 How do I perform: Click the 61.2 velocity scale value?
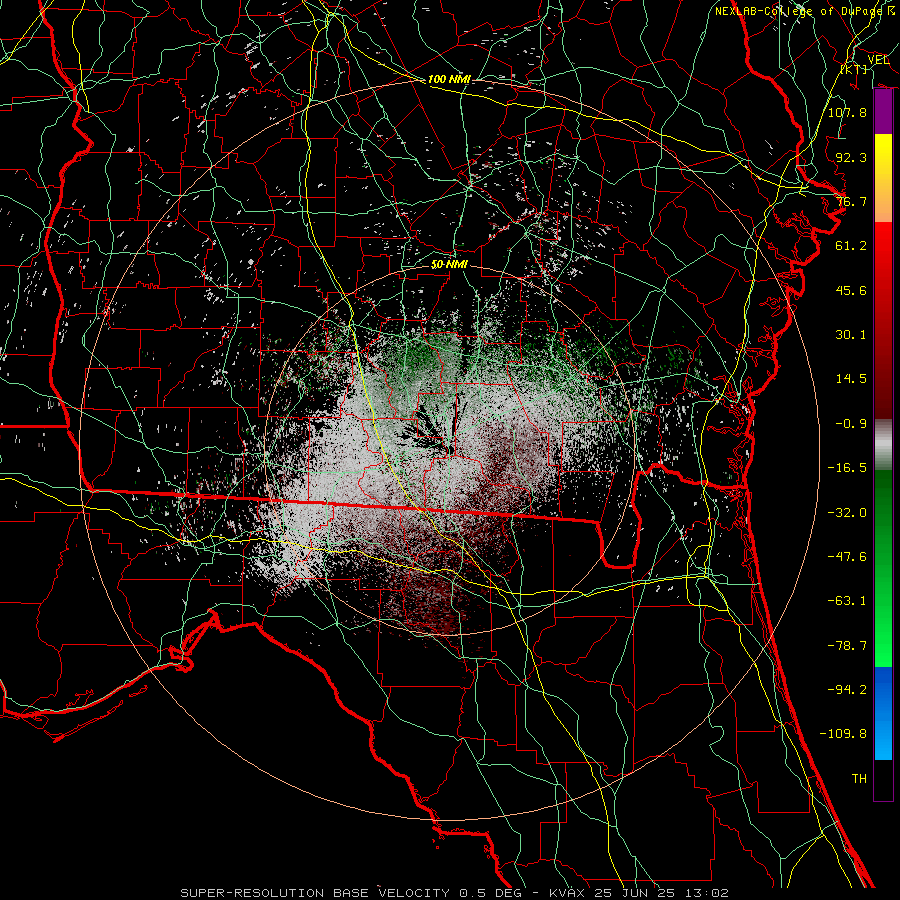[x=851, y=246]
